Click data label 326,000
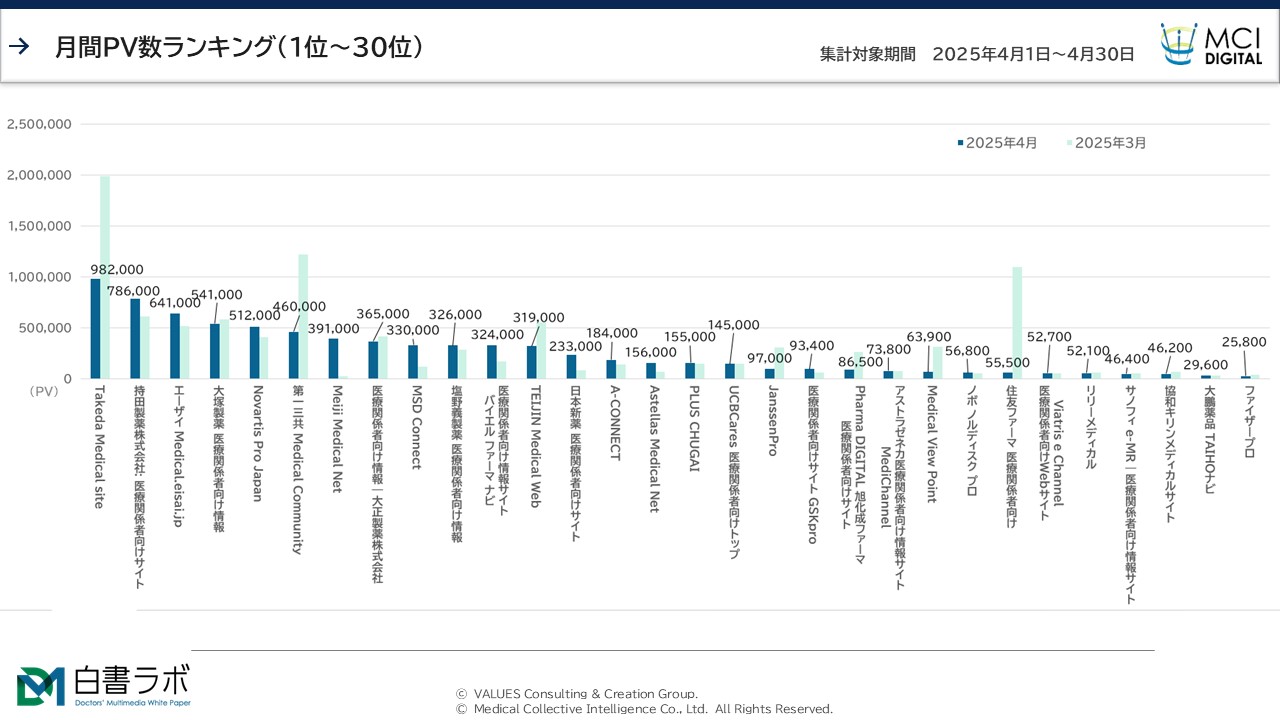This screenshot has height=720, width=1280. pyautogui.click(x=455, y=314)
